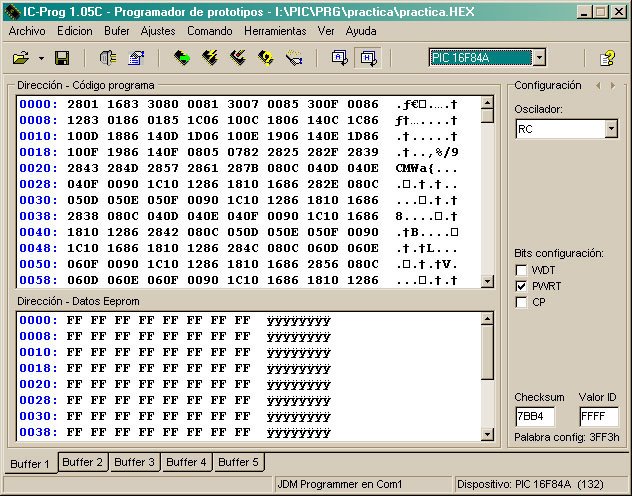Screen dimensions: 632x496
Task: Switch to Buffer 2 tab
Action: (83, 462)
